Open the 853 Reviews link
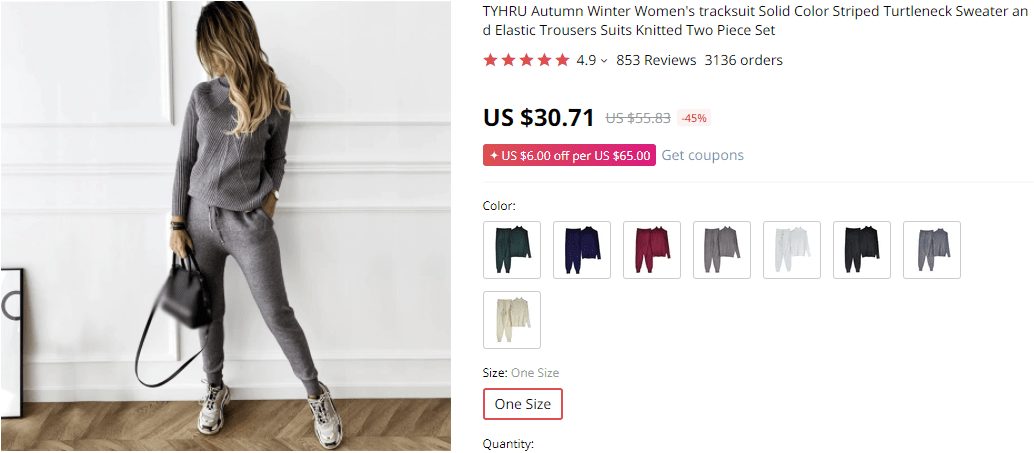1034x453 pixels. pos(656,60)
